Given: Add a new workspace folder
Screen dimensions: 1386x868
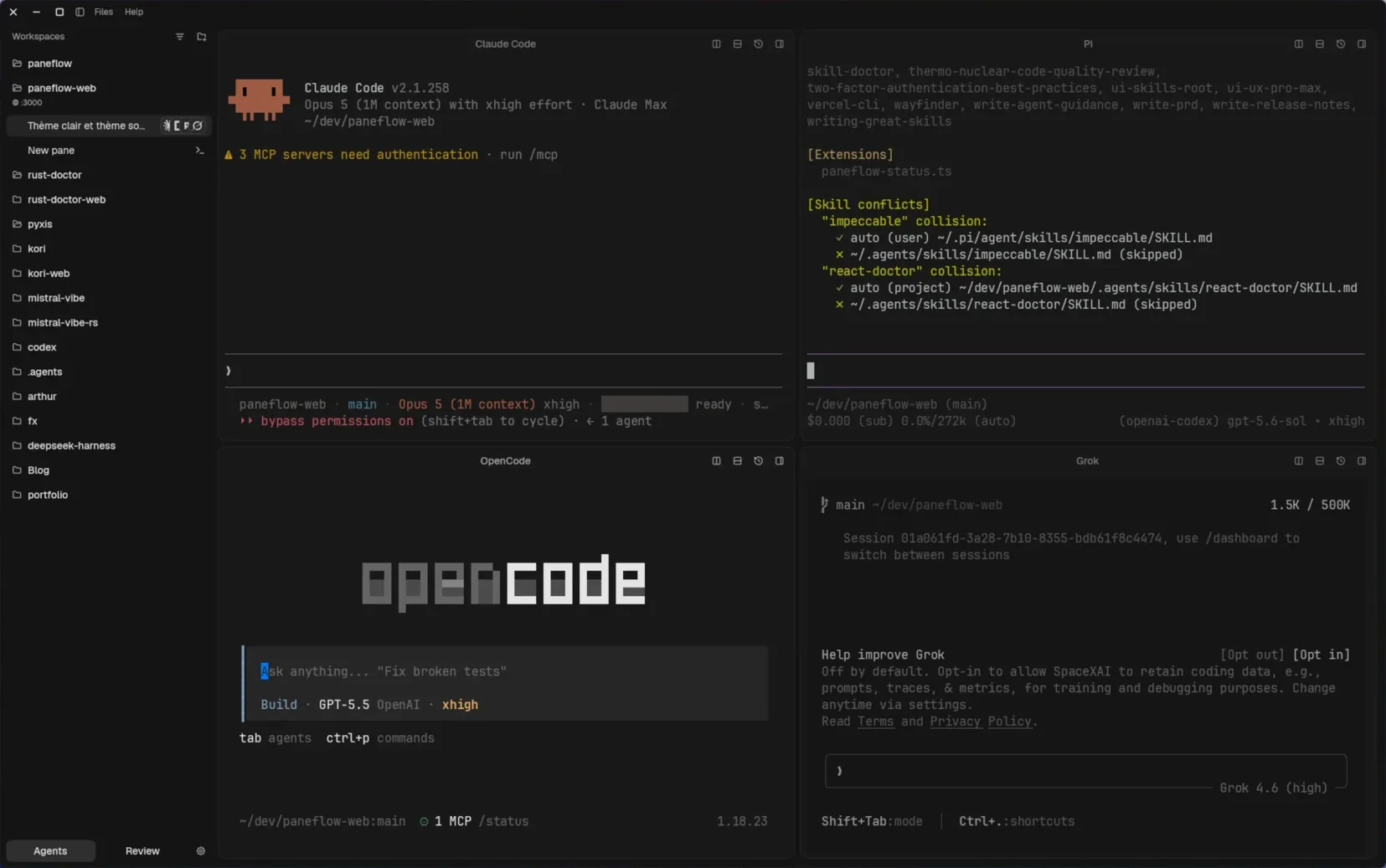Looking at the screenshot, I should point(201,37).
